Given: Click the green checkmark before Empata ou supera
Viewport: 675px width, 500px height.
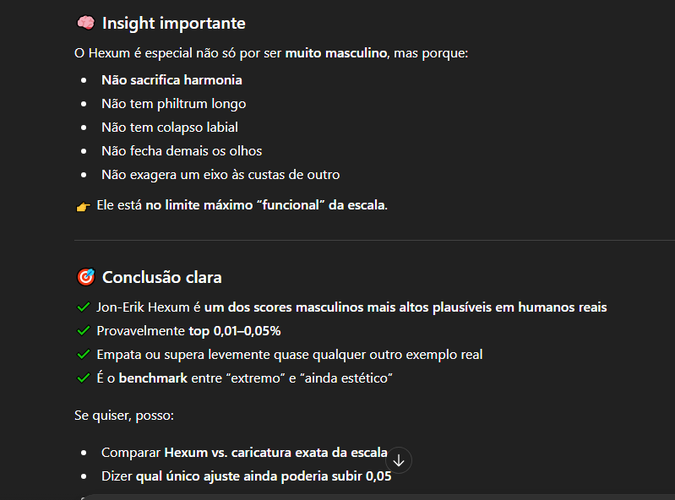Looking at the screenshot, I should (x=83, y=354).
